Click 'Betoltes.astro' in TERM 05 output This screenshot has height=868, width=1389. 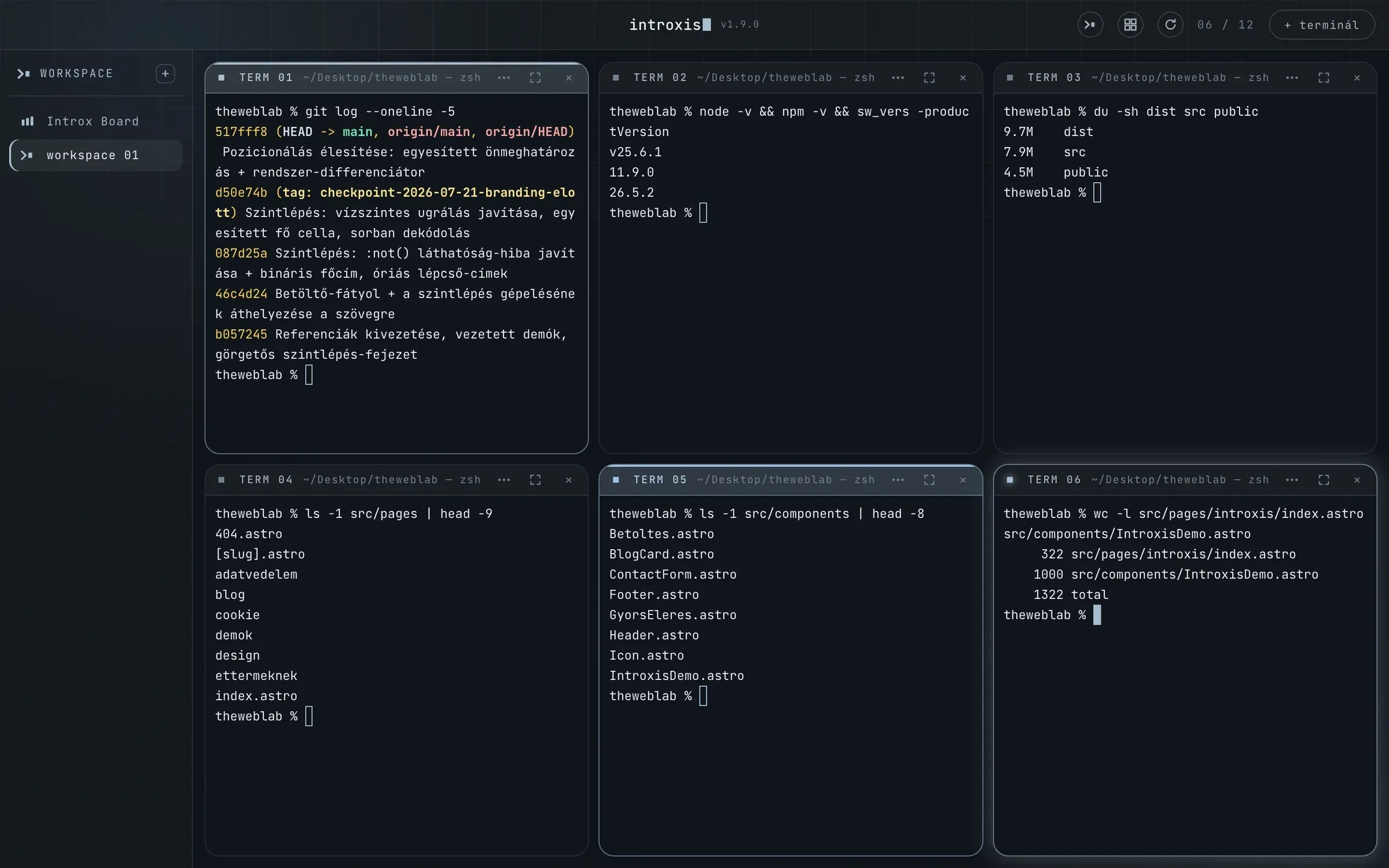(x=662, y=534)
